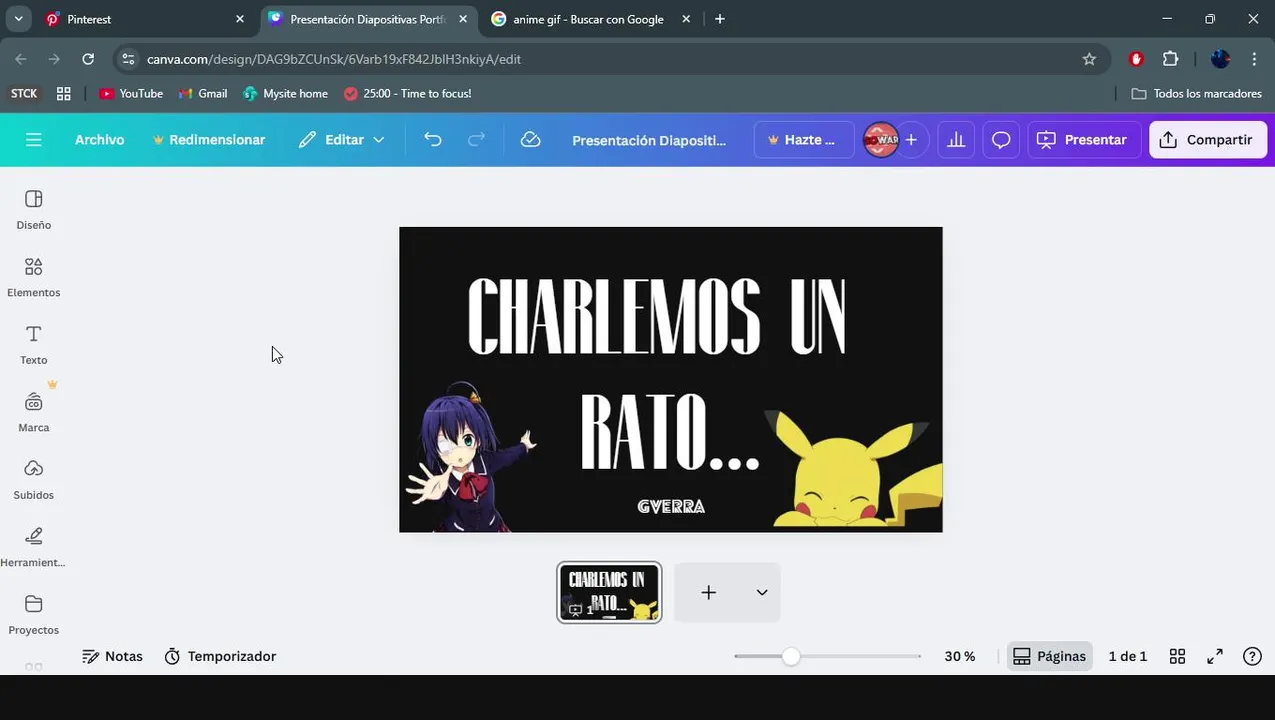1275x720 pixels.
Task: Select the Pikachu image on slide
Action: point(852,468)
